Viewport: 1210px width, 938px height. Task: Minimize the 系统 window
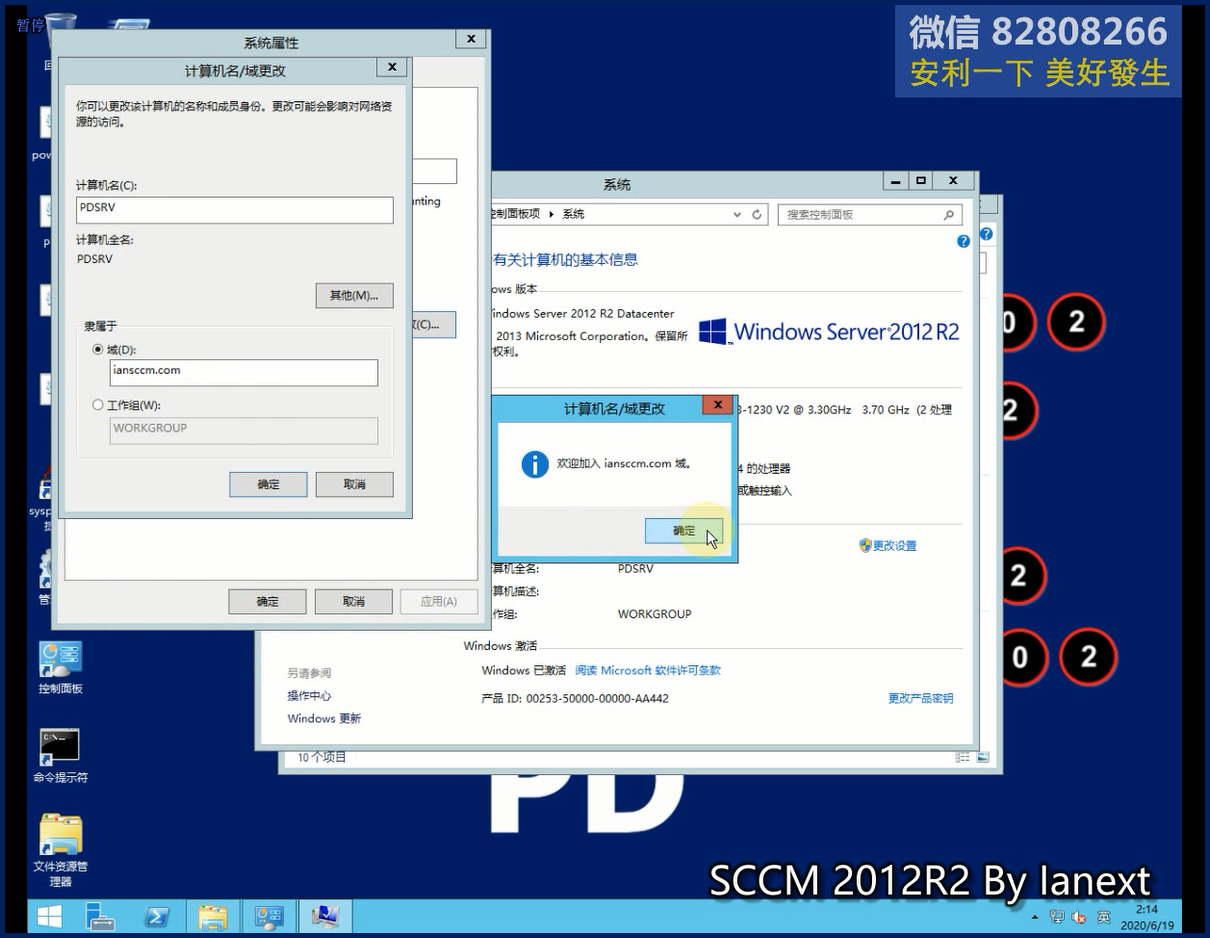coord(895,181)
